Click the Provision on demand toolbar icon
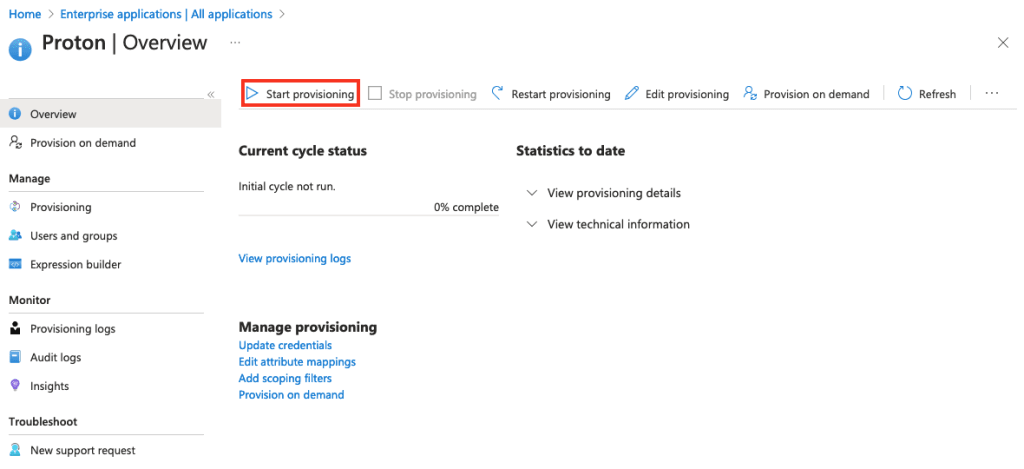Screen dimensions: 1024x469 click(750, 94)
